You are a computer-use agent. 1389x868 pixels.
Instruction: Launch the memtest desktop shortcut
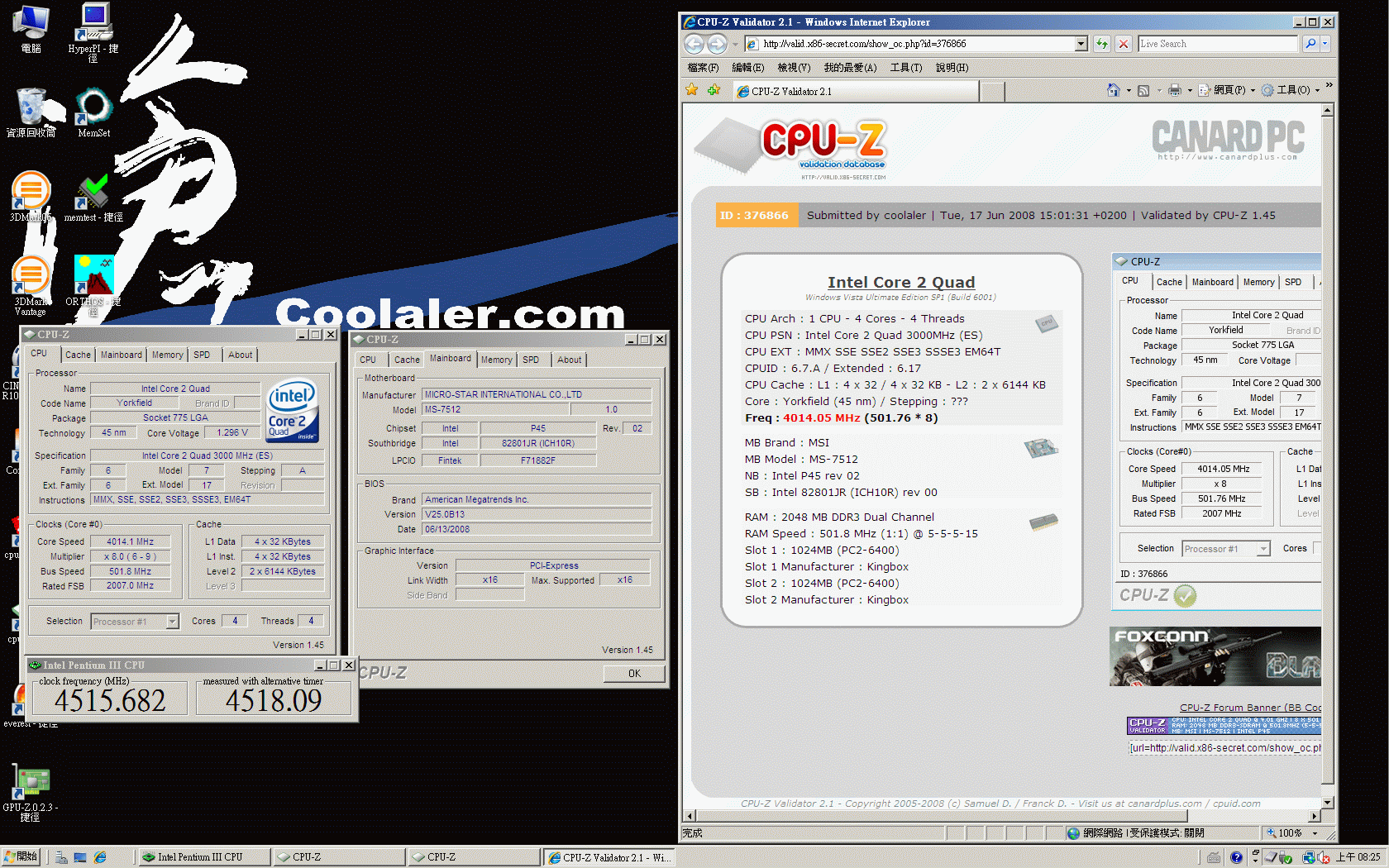pos(93,198)
